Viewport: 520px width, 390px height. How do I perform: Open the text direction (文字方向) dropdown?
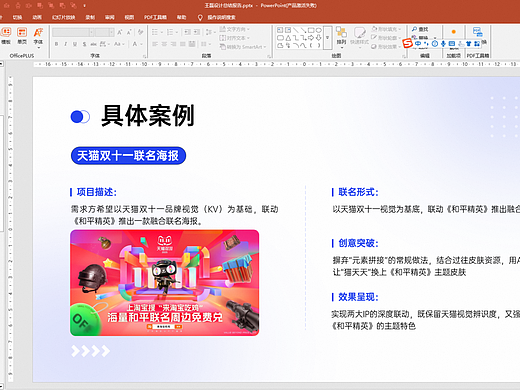pos(235,30)
